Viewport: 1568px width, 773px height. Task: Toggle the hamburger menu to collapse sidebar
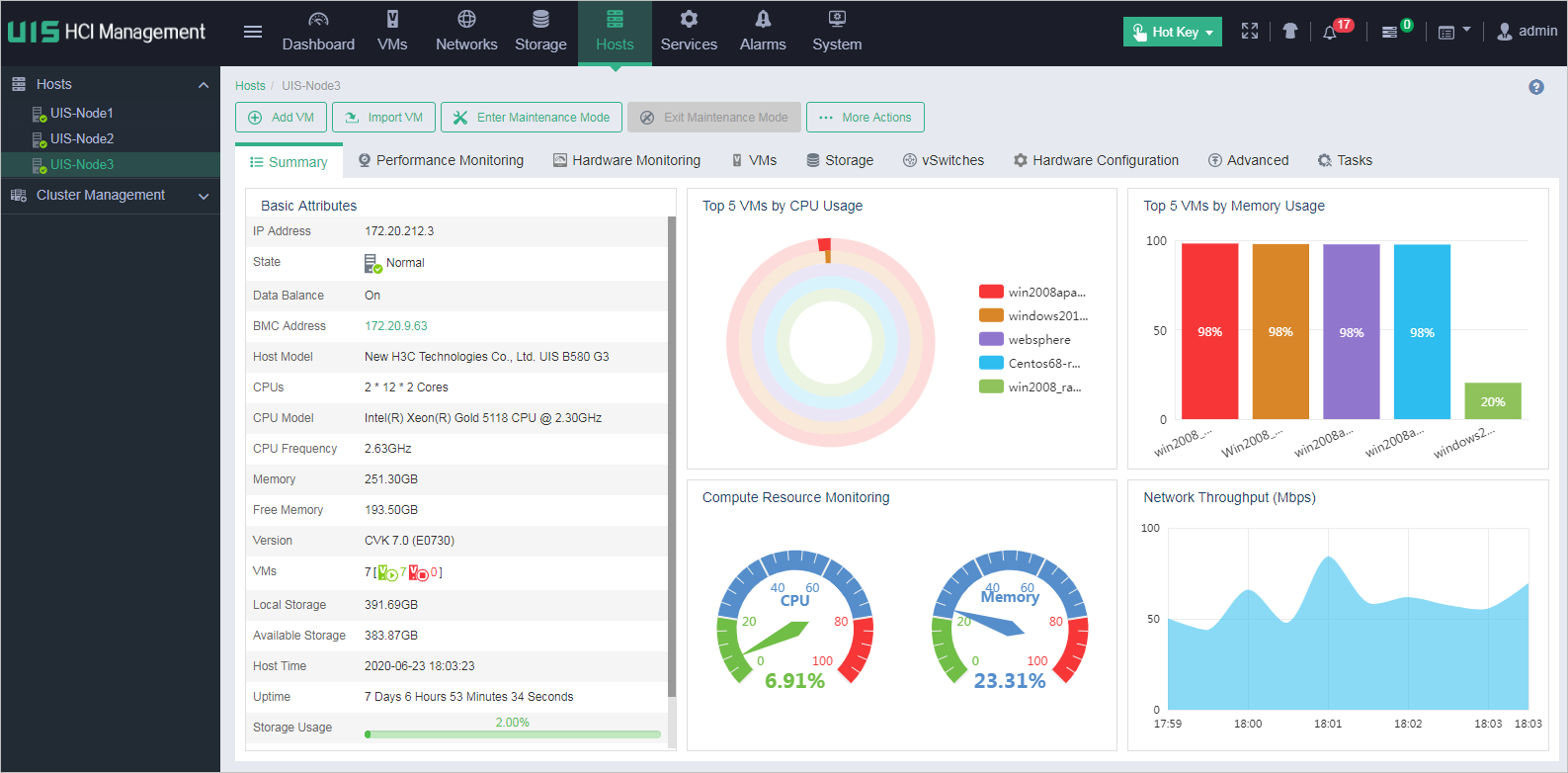(253, 32)
